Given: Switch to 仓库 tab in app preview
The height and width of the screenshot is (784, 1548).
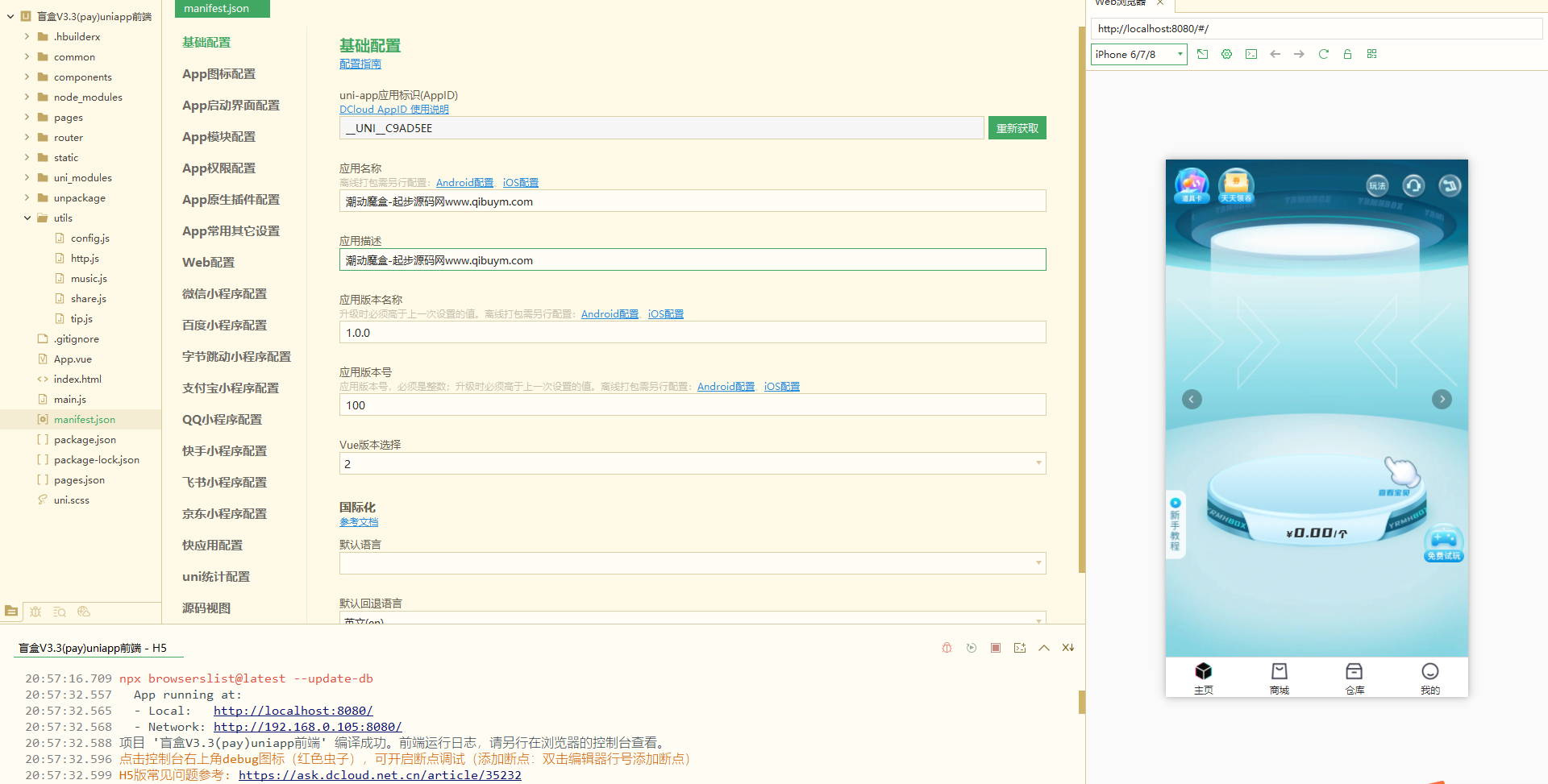Looking at the screenshot, I should pos(1354,678).
